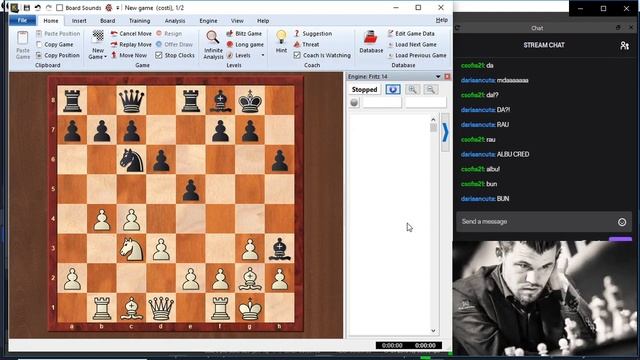Click Cancel Move in Game group
Image resolution: width=640 pixels, height=360 pixels.
click(x=131, y=33)
